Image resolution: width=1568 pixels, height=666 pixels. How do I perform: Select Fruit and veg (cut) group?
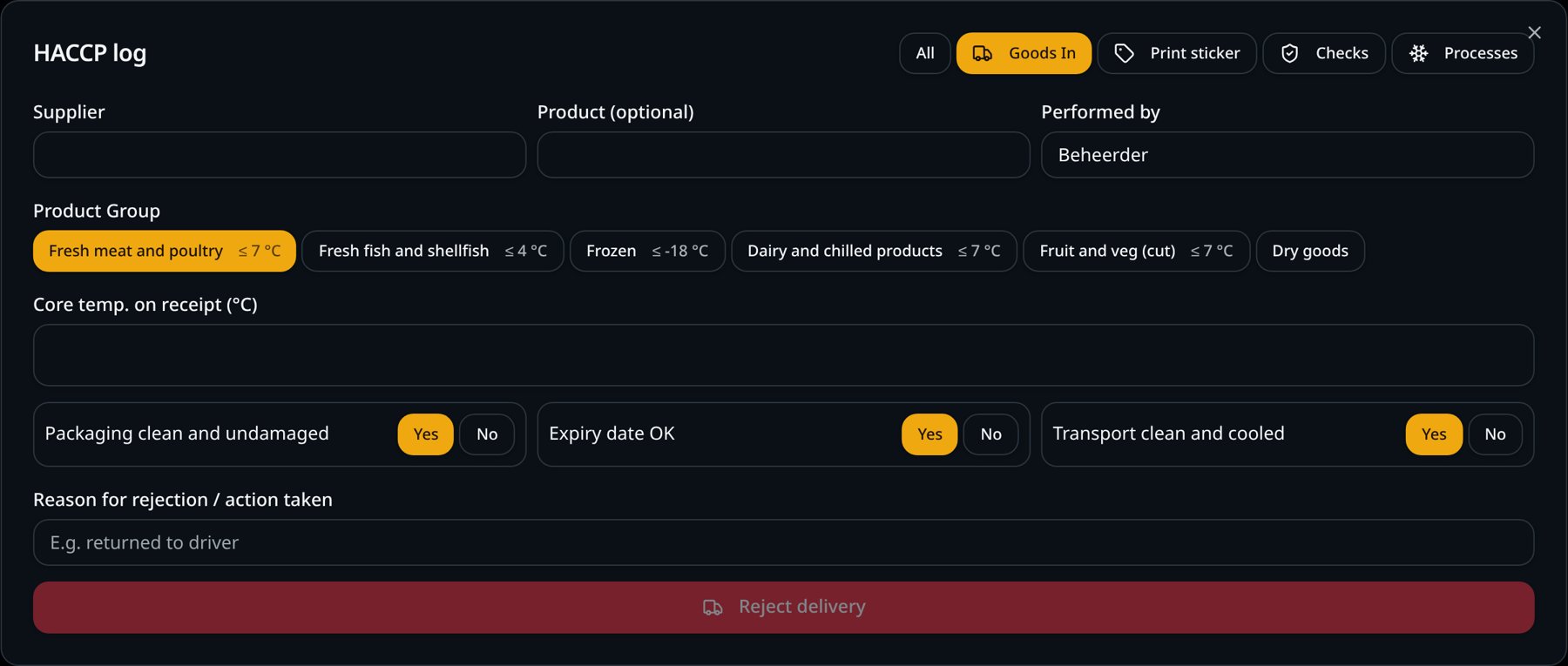click(x=1136, y=251)
